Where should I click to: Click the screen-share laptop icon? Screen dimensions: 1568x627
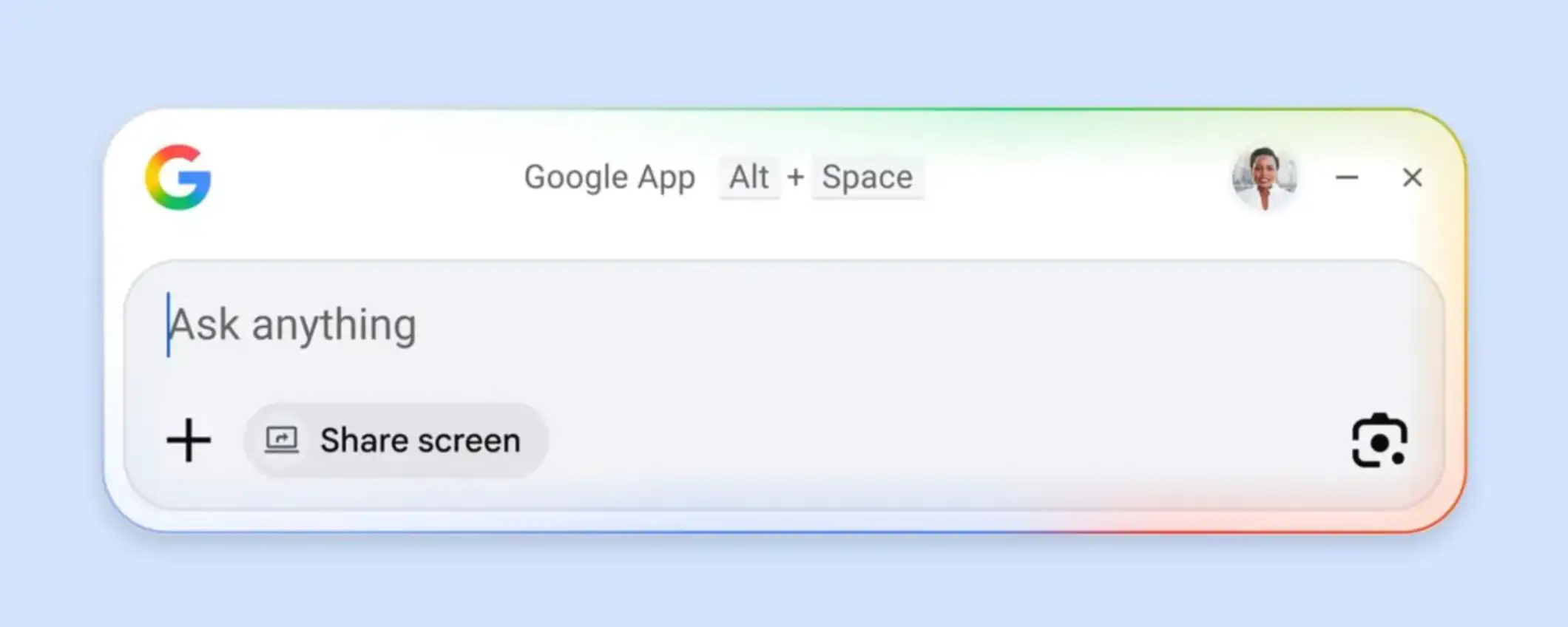(x=282, y=440)
